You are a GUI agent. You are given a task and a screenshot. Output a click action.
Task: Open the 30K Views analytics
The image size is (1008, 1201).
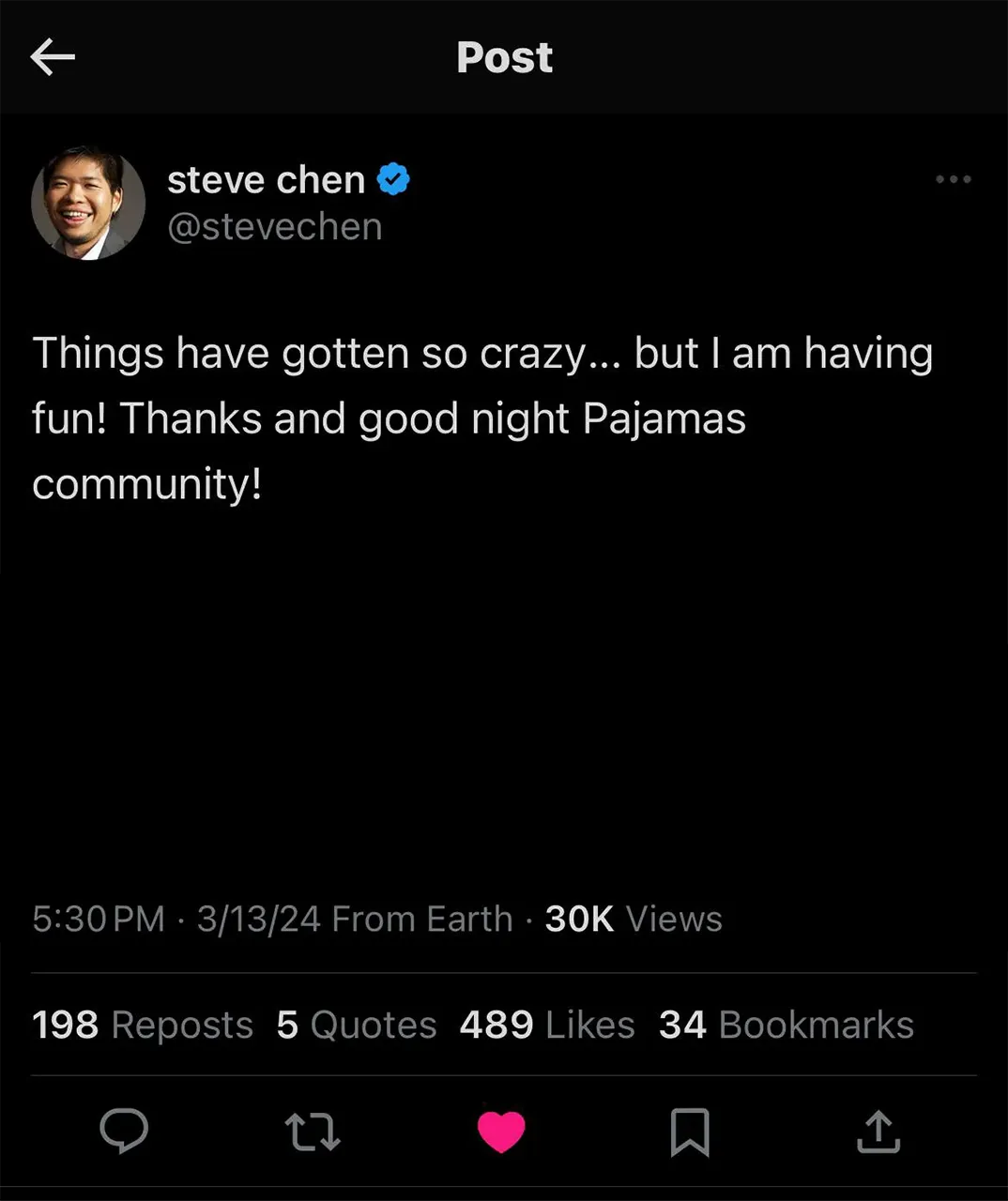634,919
